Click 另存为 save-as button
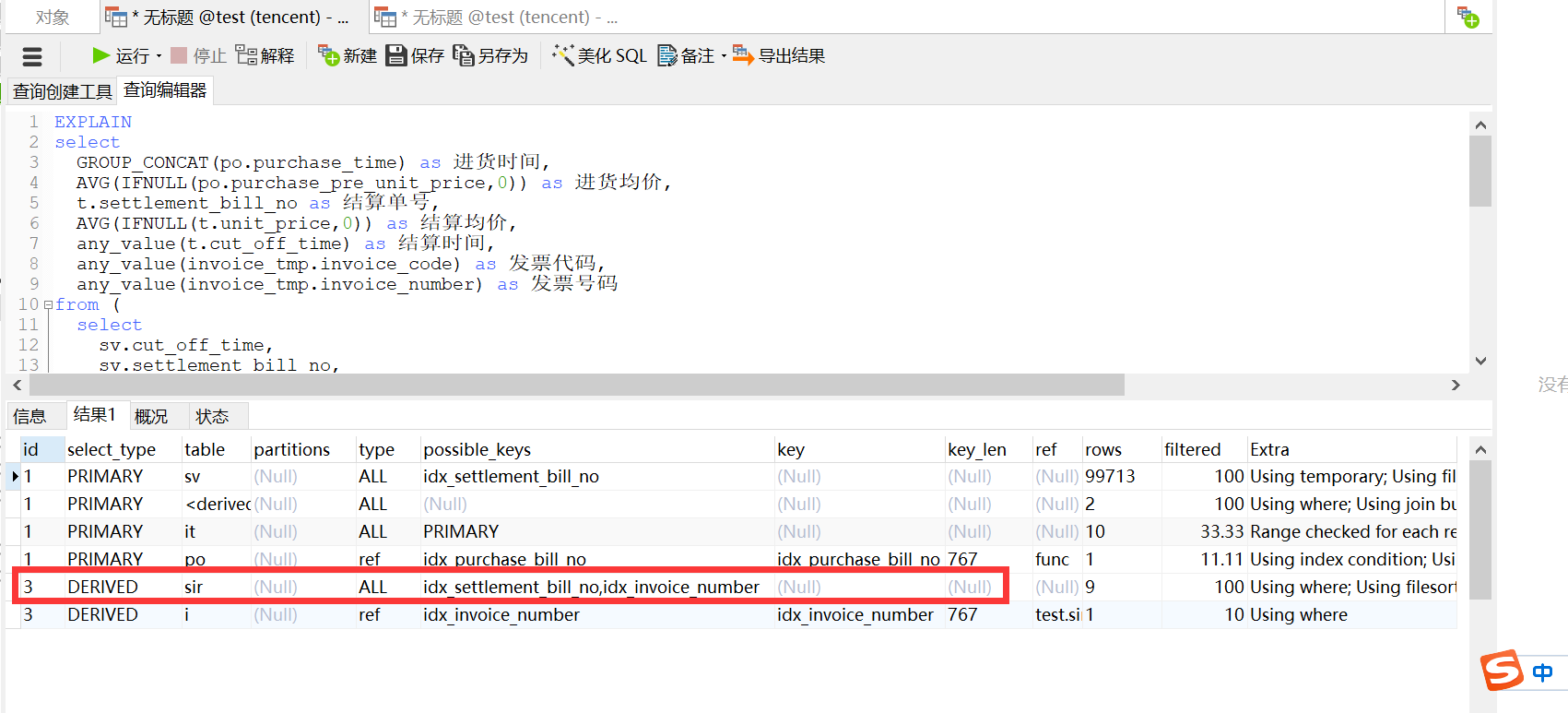 tap(490, 56)
